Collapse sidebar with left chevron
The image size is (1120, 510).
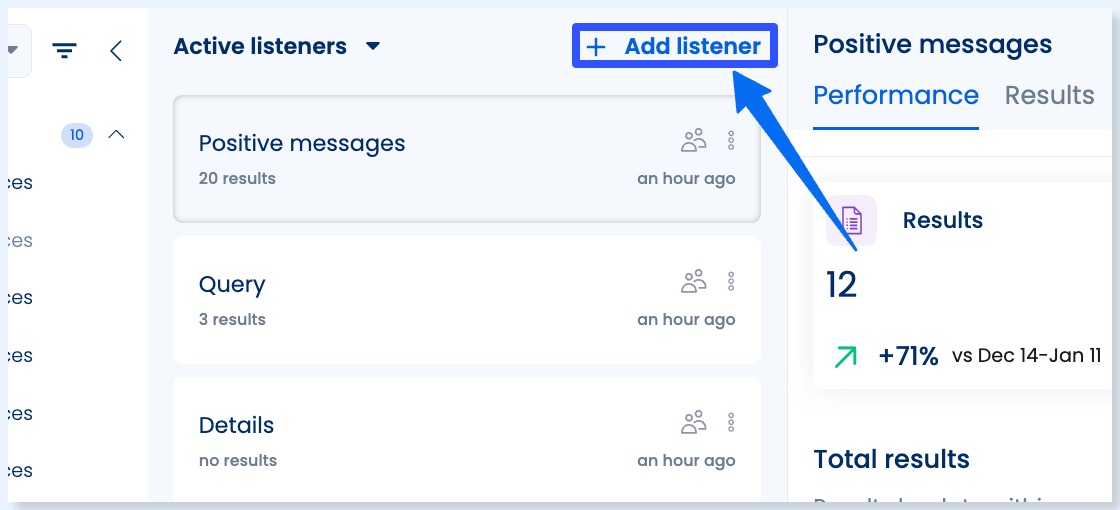pyautogui.click(x=116, y=50)
